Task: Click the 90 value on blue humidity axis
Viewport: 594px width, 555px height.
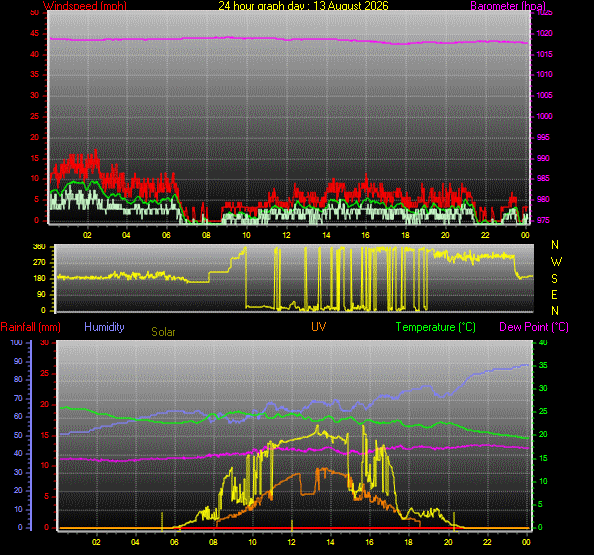Action: pos(18,361)
